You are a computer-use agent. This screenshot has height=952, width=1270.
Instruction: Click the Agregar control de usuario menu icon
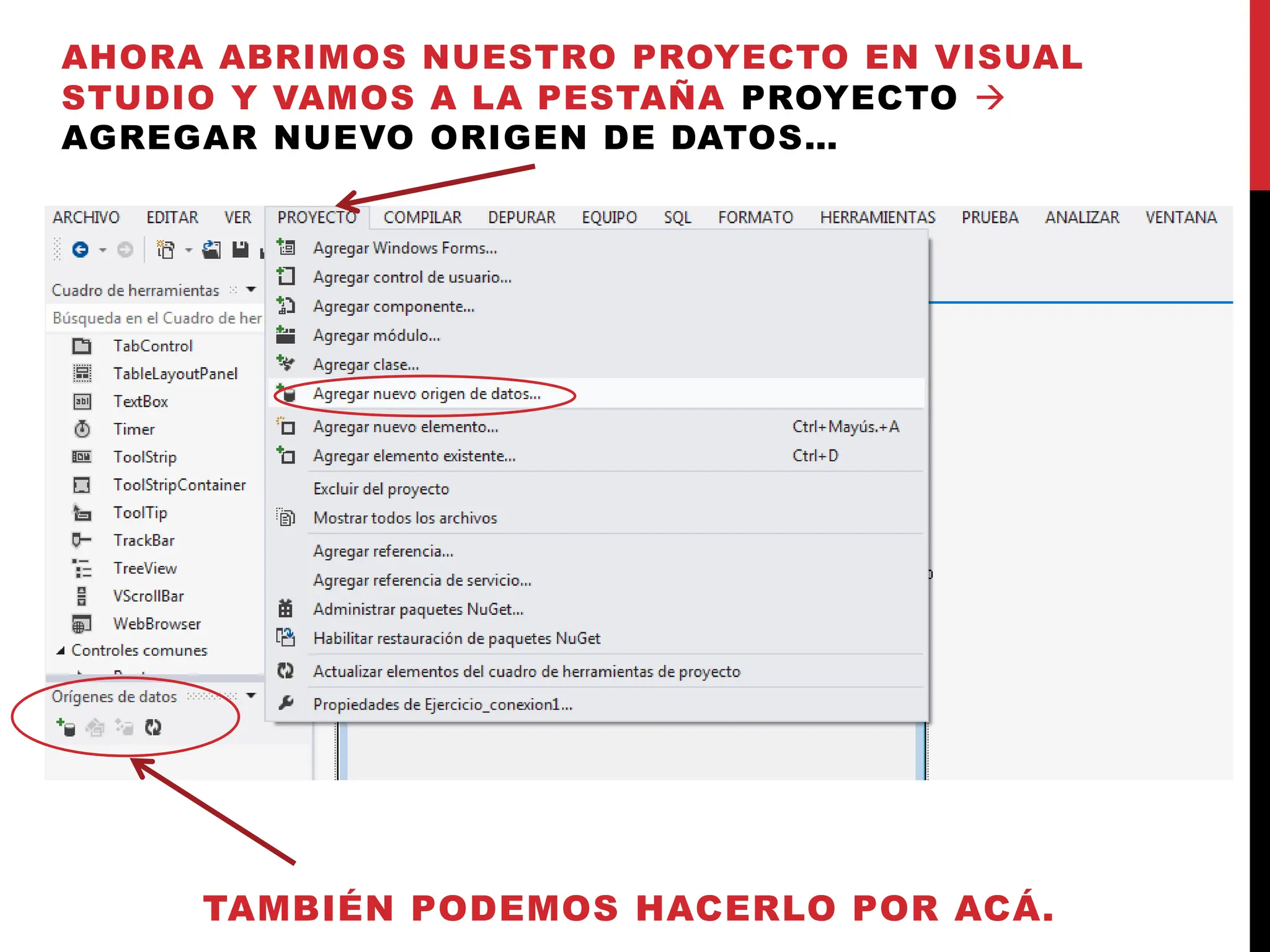point(286,276)
